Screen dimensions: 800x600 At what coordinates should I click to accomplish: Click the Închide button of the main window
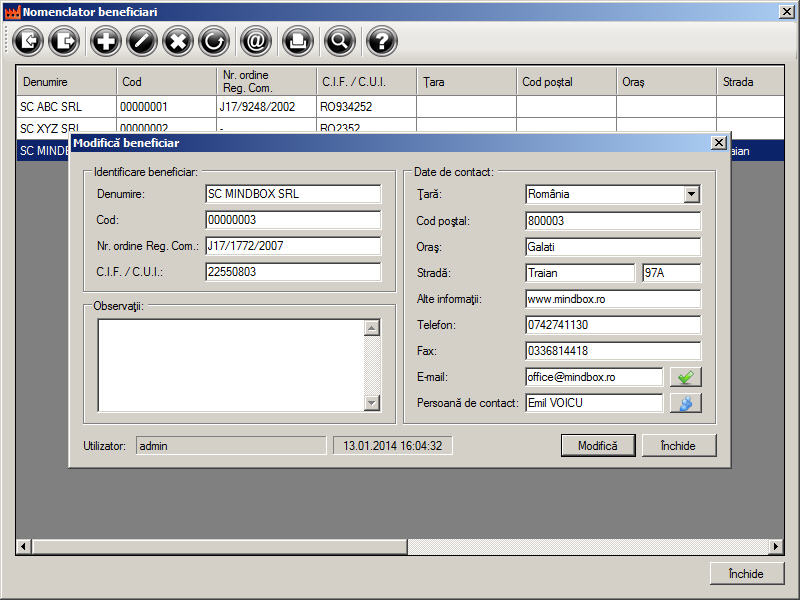(x=746, y=574)
